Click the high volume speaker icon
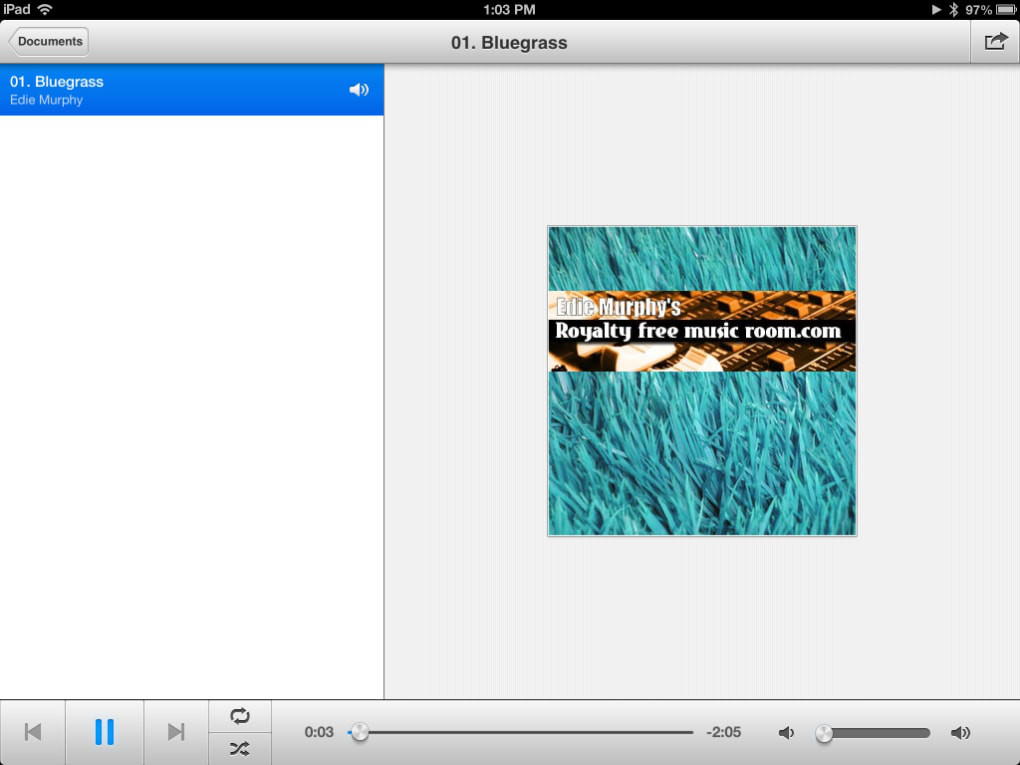 pos(961,733)
